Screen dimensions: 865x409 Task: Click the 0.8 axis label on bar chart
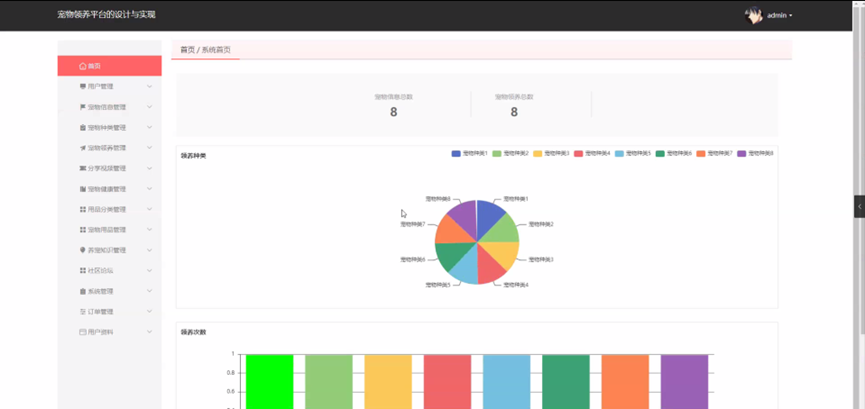(231, 373)
